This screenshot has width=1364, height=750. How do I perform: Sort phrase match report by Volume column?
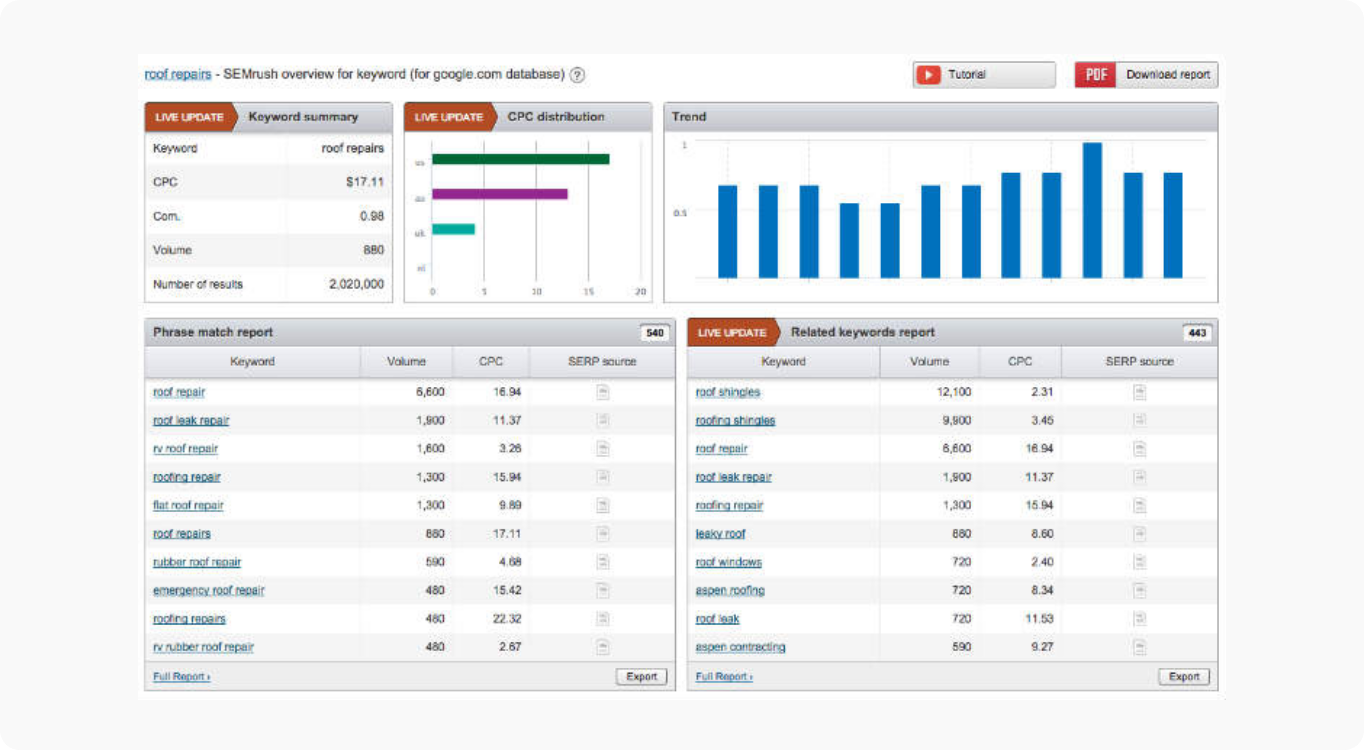click(406, 362)
